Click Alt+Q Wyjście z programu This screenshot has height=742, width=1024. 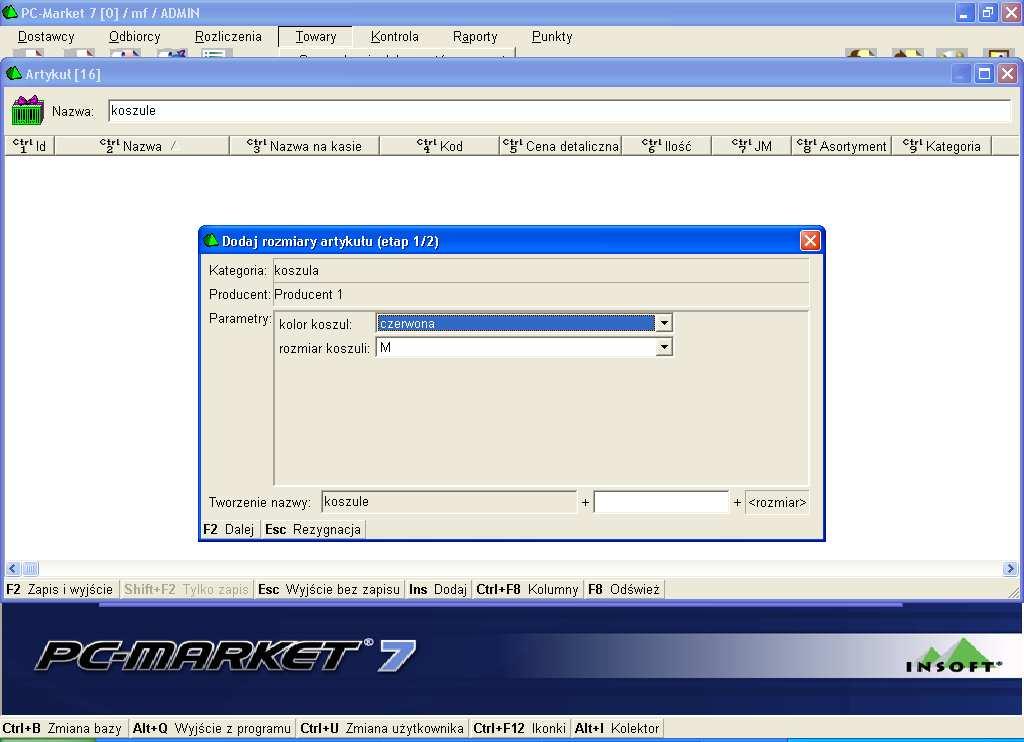tap(212, 728)
